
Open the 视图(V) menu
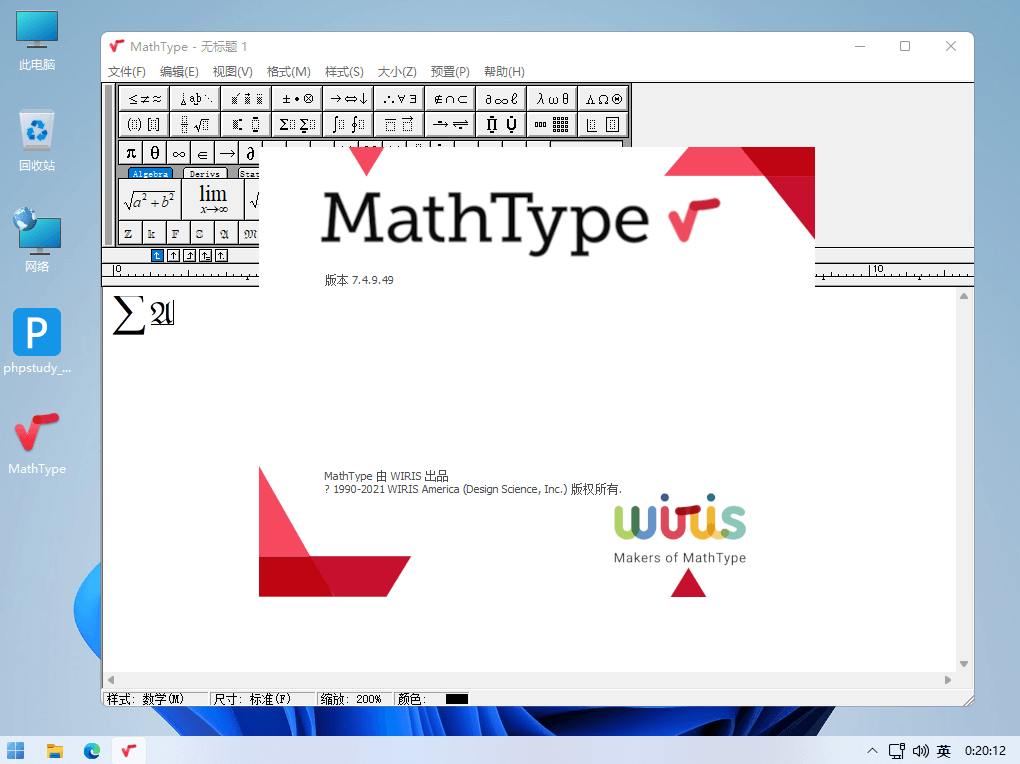tap(232, 72)
